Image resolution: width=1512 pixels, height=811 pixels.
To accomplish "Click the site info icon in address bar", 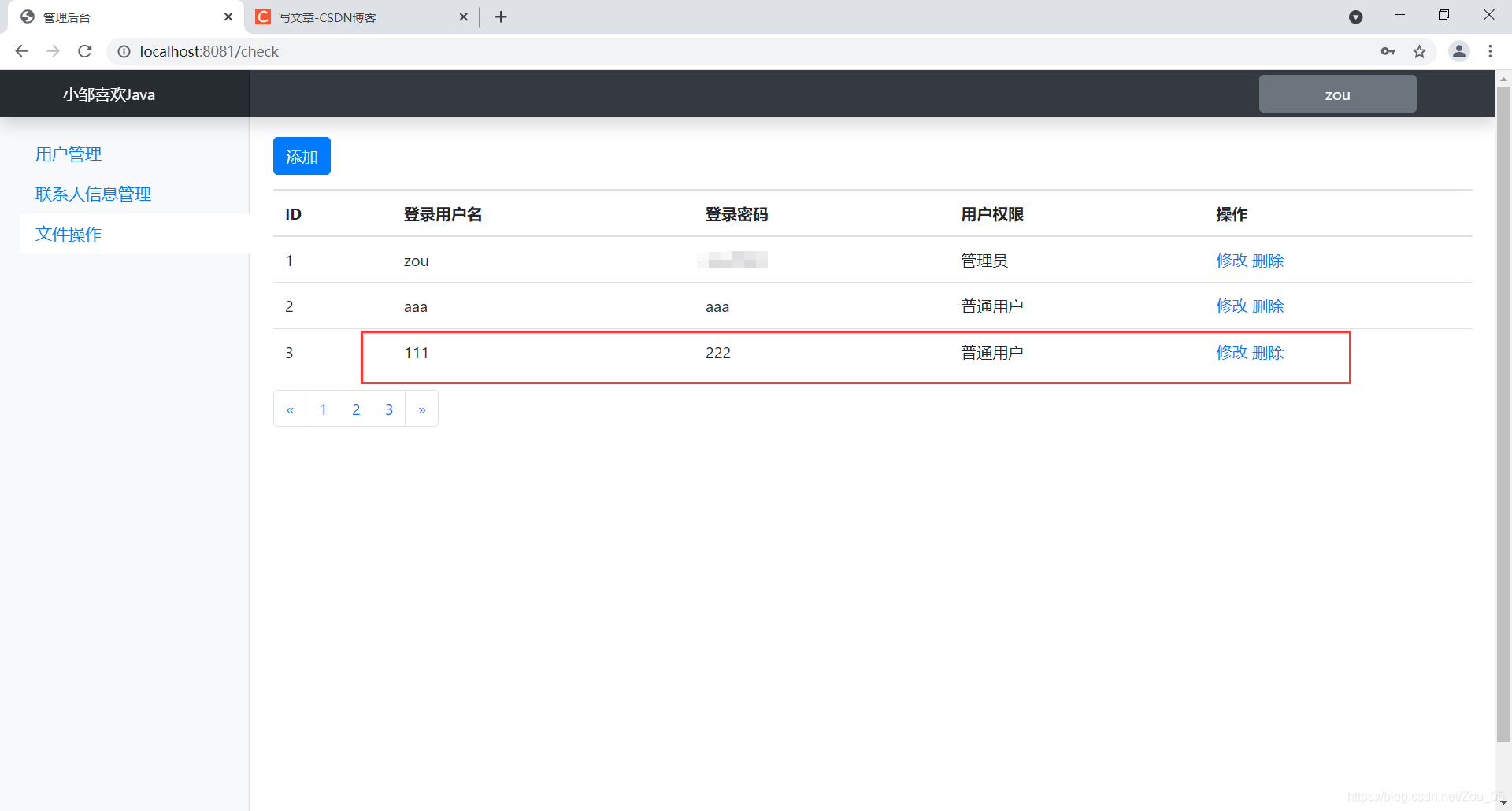I will pyautogui.click(x=124, y=51).
